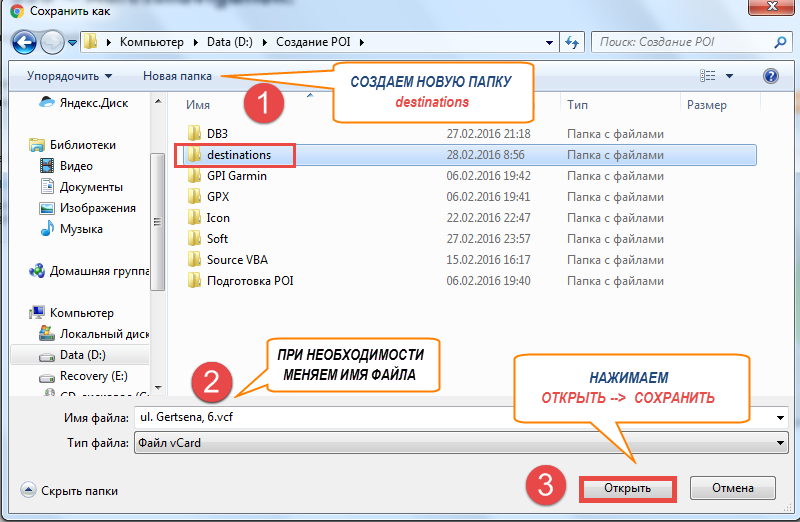800x522 pixels.
Task: Expand the address bar path dropdown arrow
Action: [x=549, y=43]
